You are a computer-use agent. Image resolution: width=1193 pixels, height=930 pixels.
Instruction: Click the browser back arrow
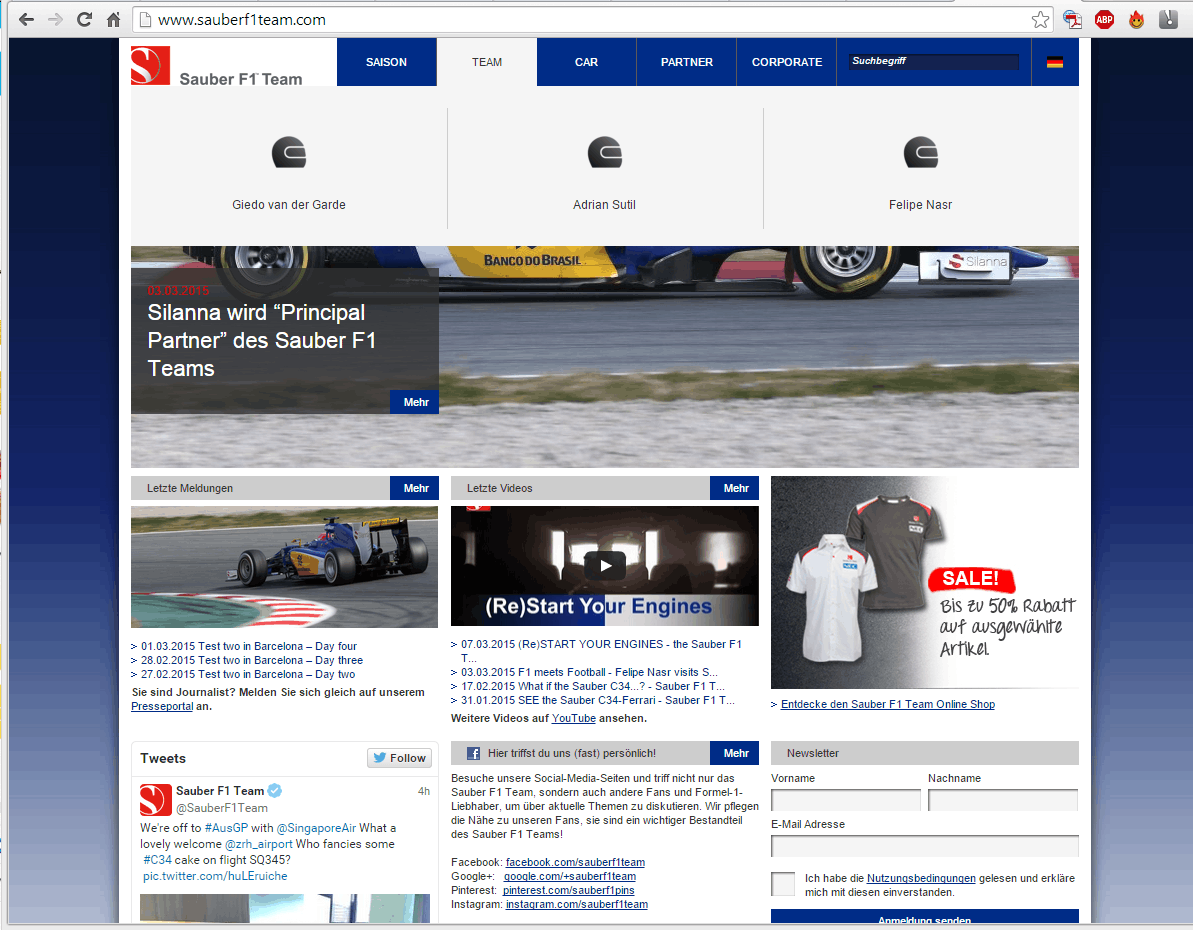pos(27,20)
